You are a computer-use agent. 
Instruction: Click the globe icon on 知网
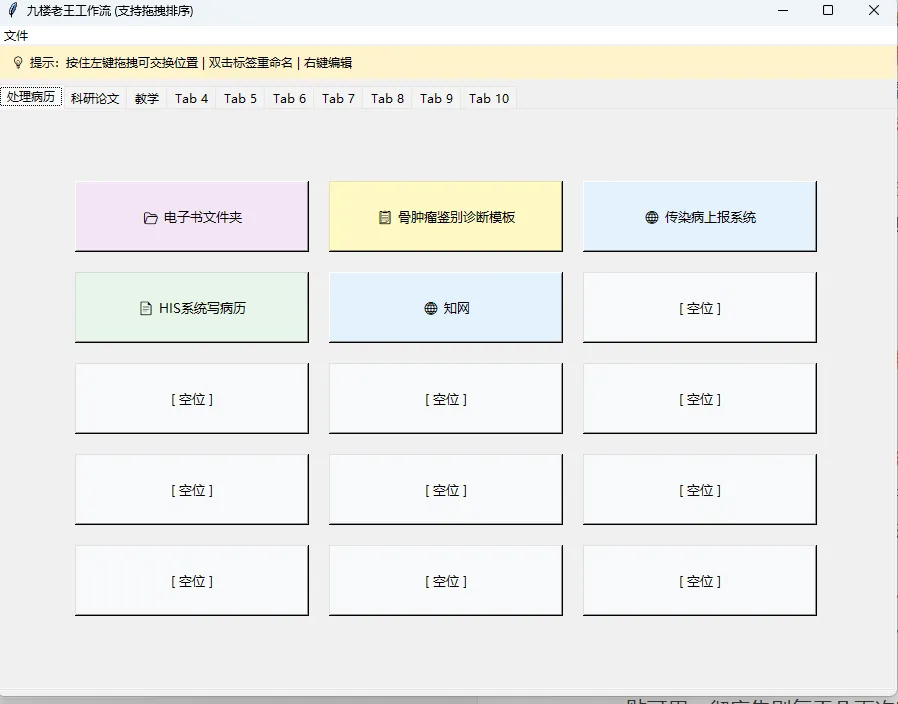(x=431, y=308)
